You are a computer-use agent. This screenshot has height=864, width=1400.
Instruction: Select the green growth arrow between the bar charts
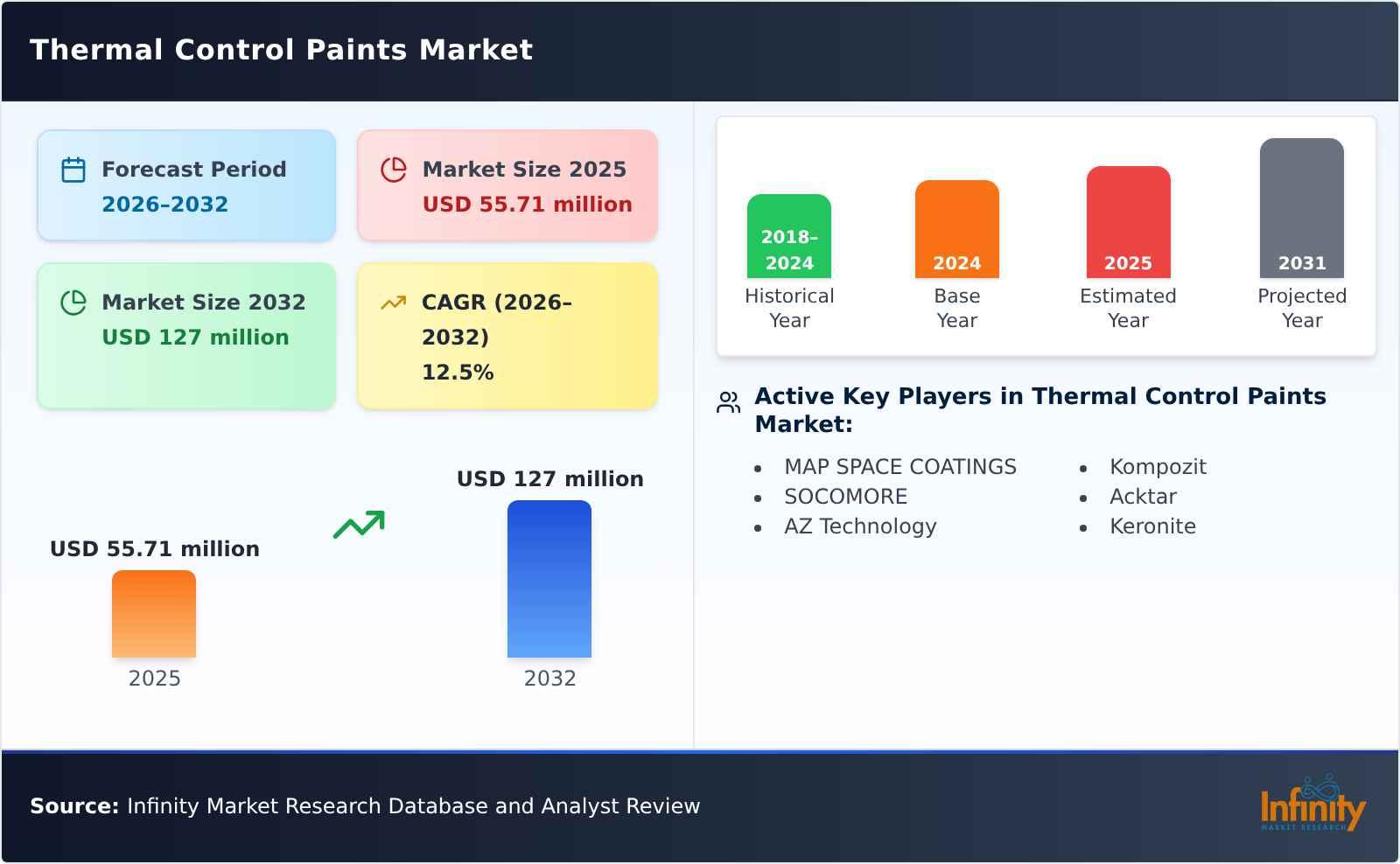coord(360,525)
